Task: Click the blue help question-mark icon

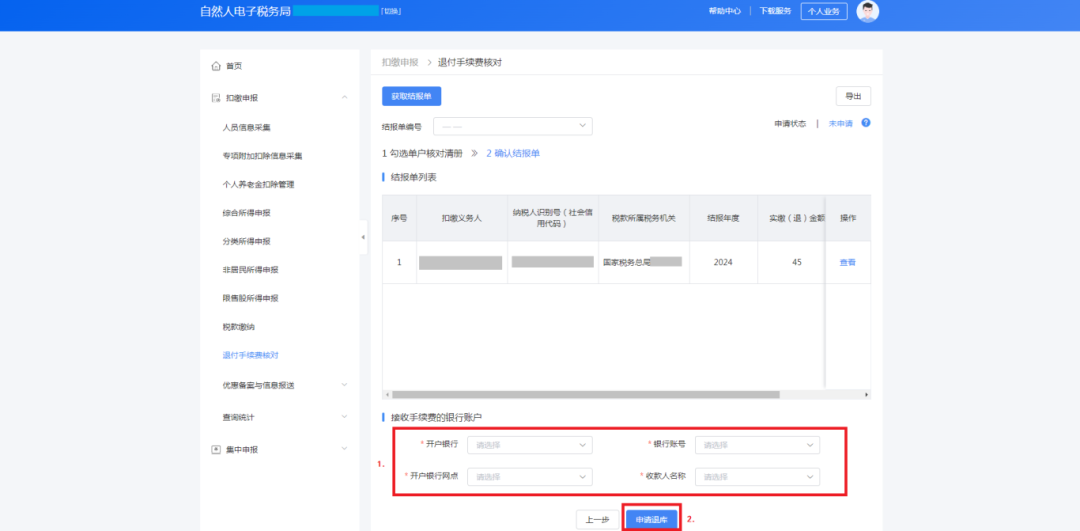Action: coord(866,123)
